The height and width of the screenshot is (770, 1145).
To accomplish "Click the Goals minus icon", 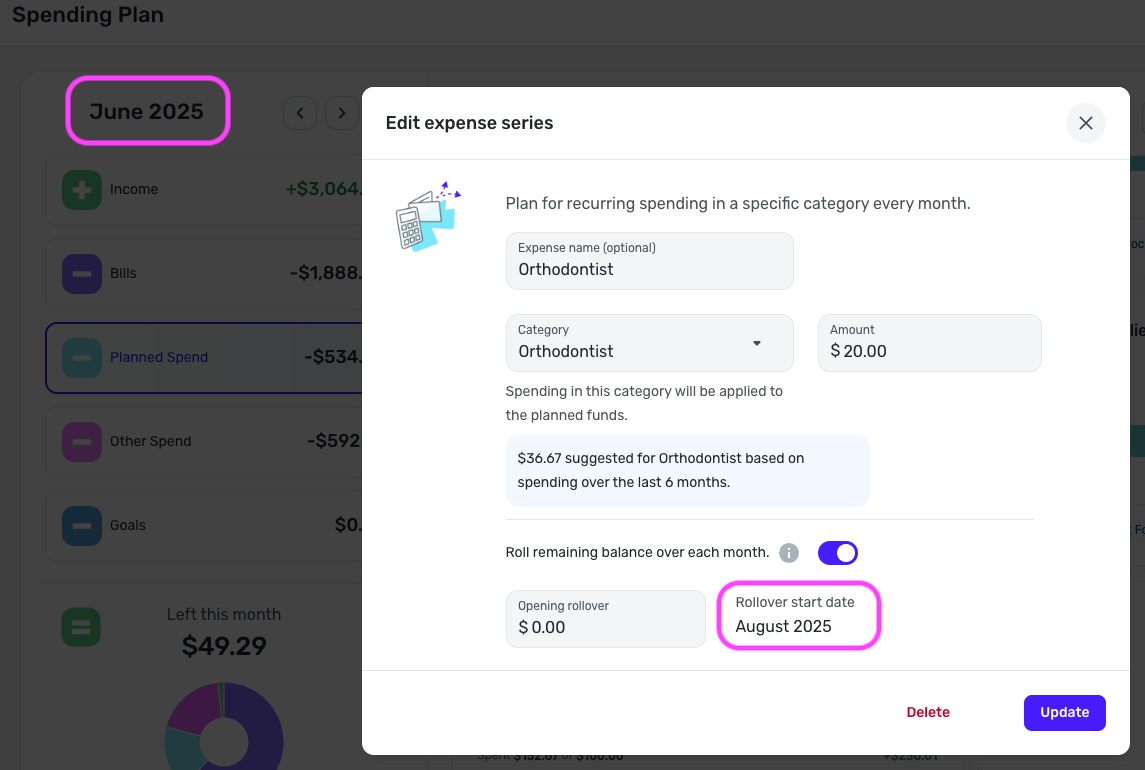I will coord(81,526).
